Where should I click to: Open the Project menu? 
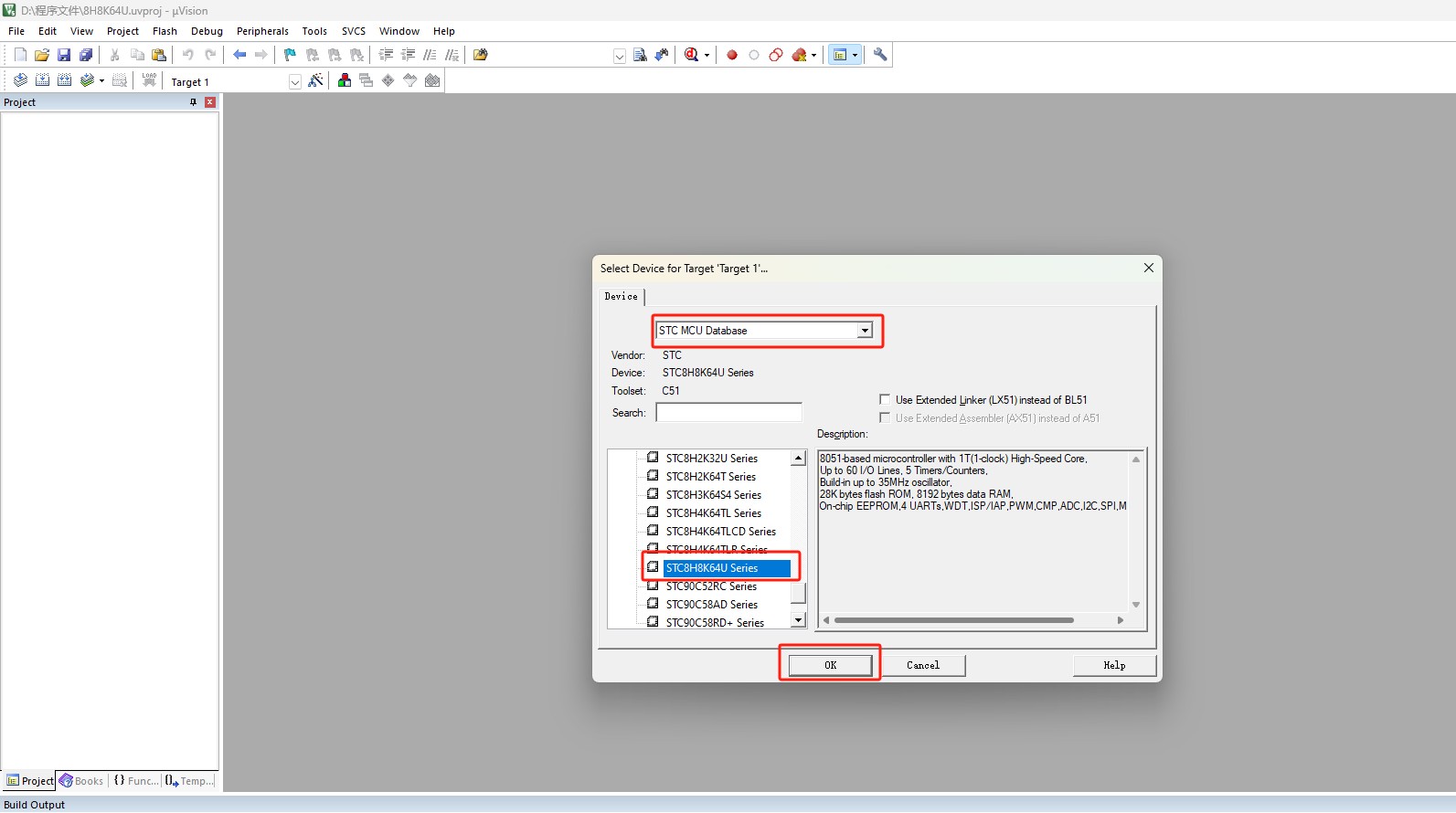coord(122,31)
